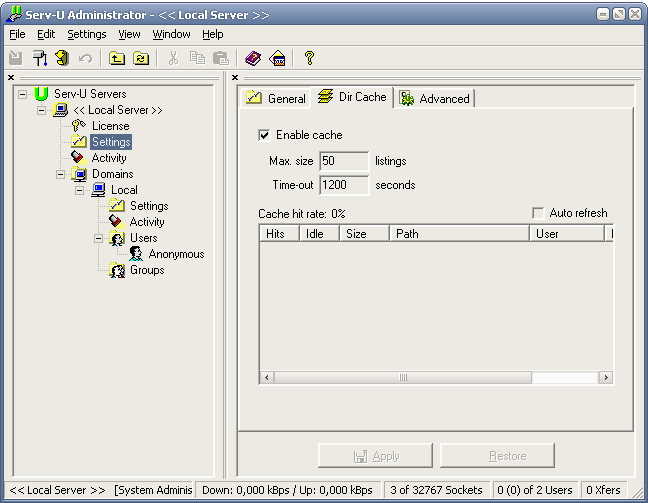Open the View menu
The width and height of the screenshot is (648, 503).
129,34
